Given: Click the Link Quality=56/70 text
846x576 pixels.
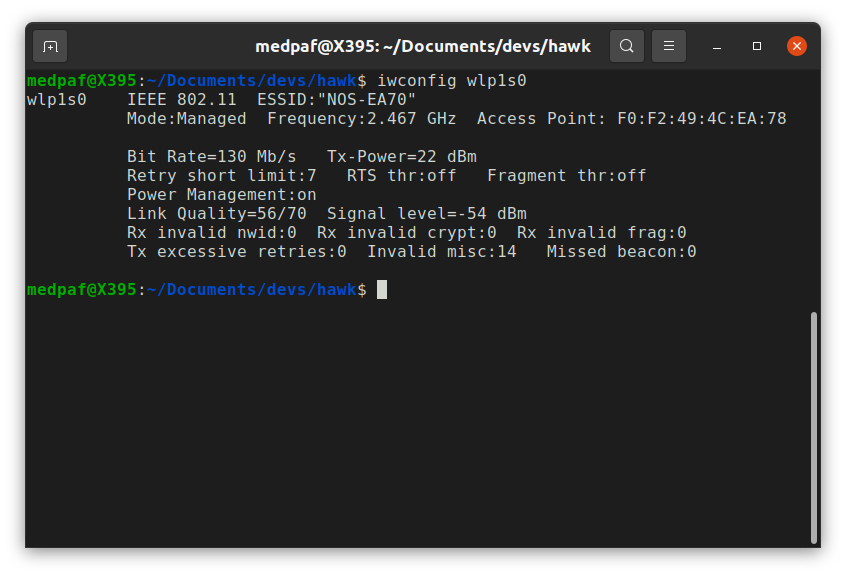Looking at the screenshot, I should 216,214.
